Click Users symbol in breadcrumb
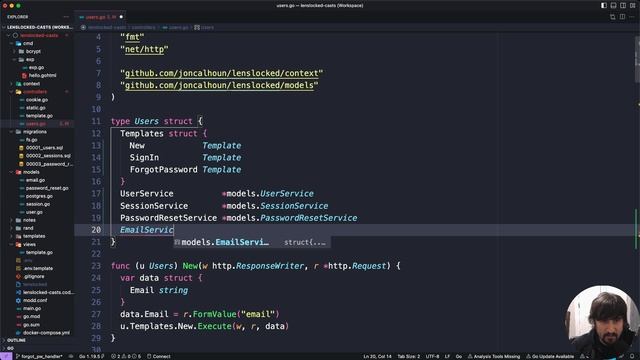 click(204, 27)
